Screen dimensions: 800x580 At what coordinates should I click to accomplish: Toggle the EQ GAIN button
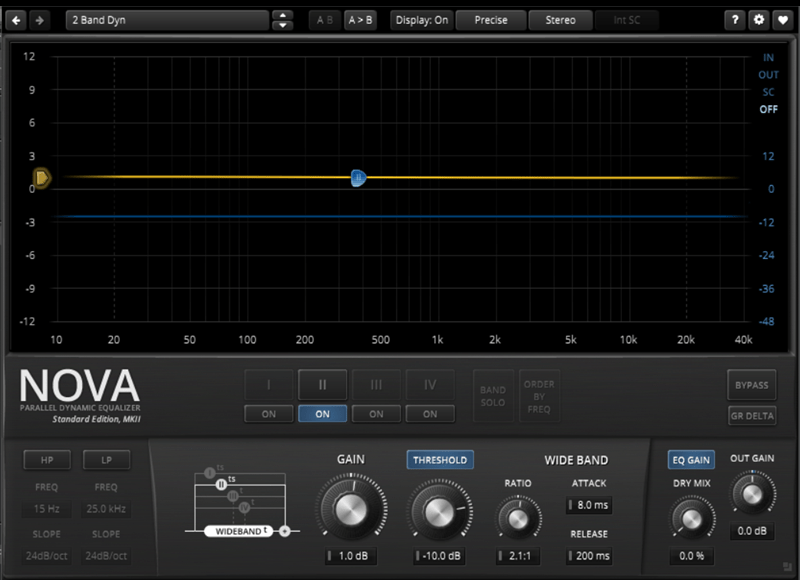691,460
